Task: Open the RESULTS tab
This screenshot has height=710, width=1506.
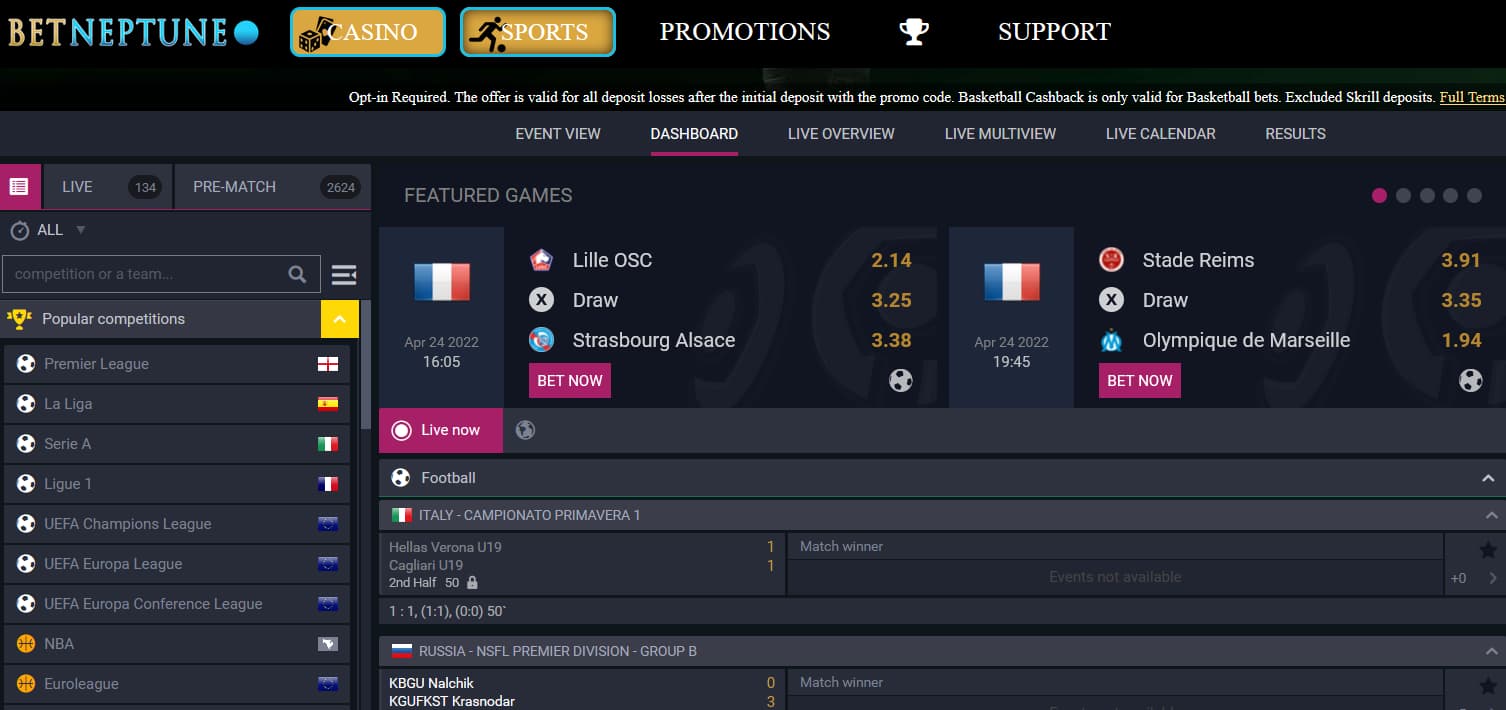Action: coord(1295,134)
